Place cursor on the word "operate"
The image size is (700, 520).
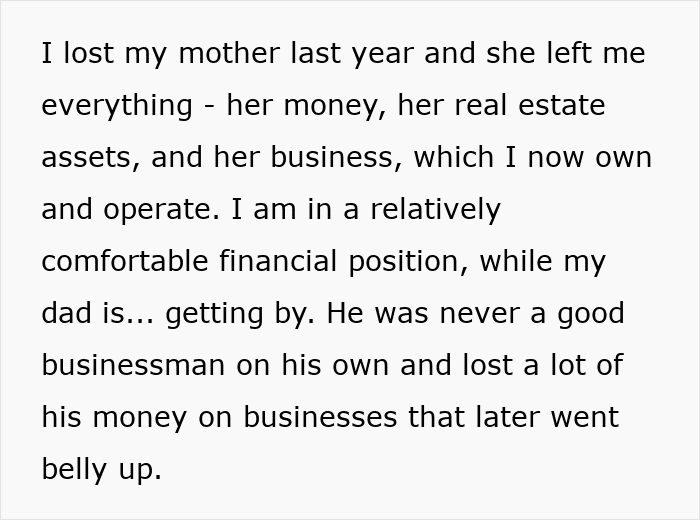[x=160, y=210]
